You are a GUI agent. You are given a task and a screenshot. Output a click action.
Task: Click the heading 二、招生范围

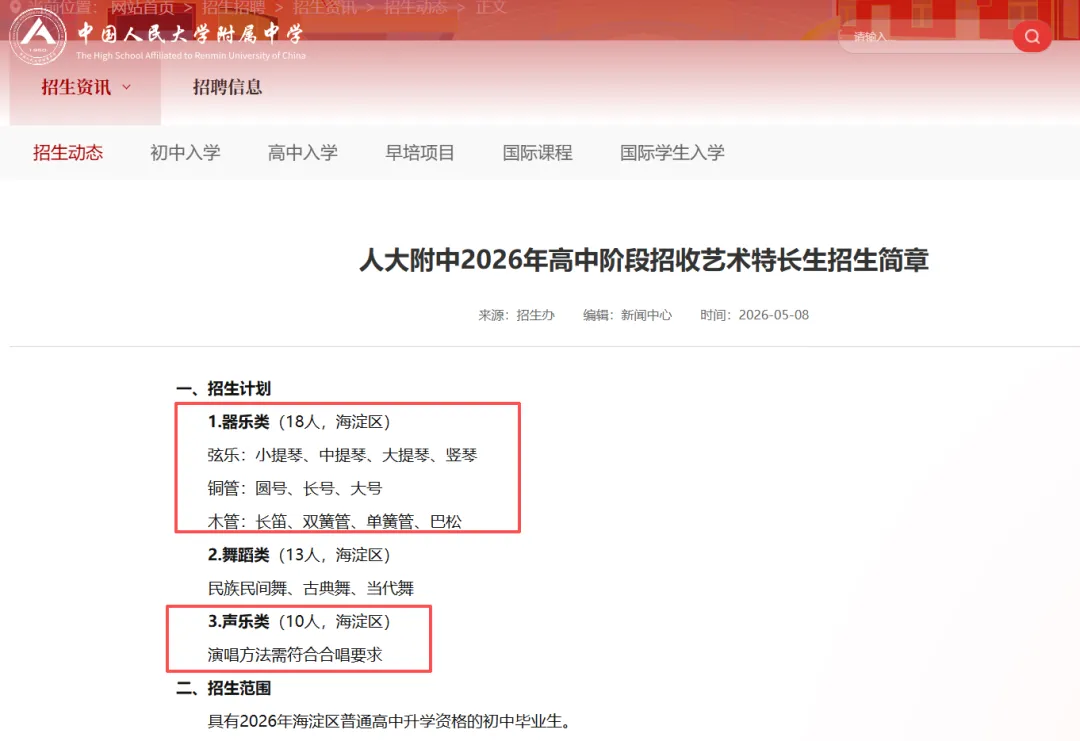(x=223, y=688)
